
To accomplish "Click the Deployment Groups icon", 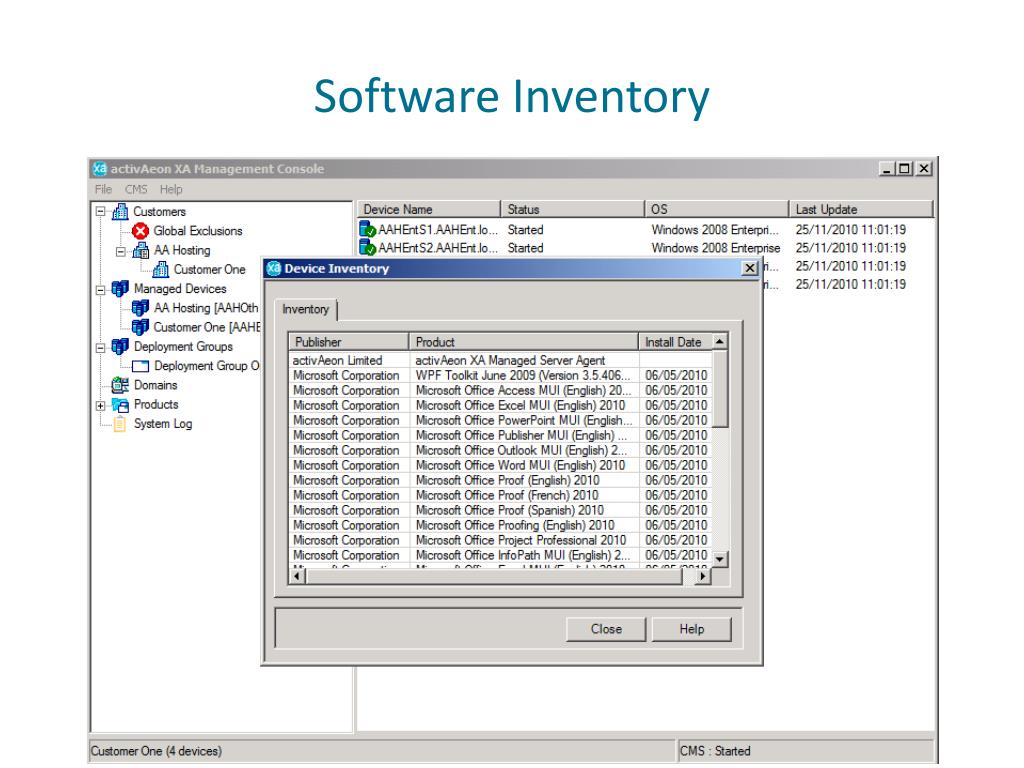I will pos(120,347).
